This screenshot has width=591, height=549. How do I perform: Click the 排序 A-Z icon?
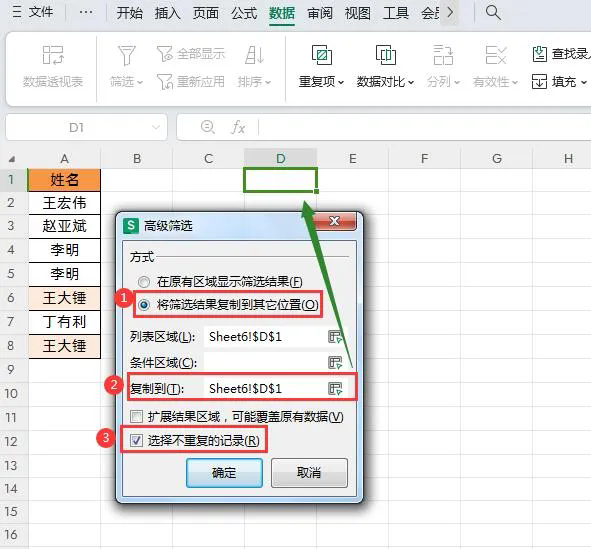pyautogui.click(x=254, y=55)
